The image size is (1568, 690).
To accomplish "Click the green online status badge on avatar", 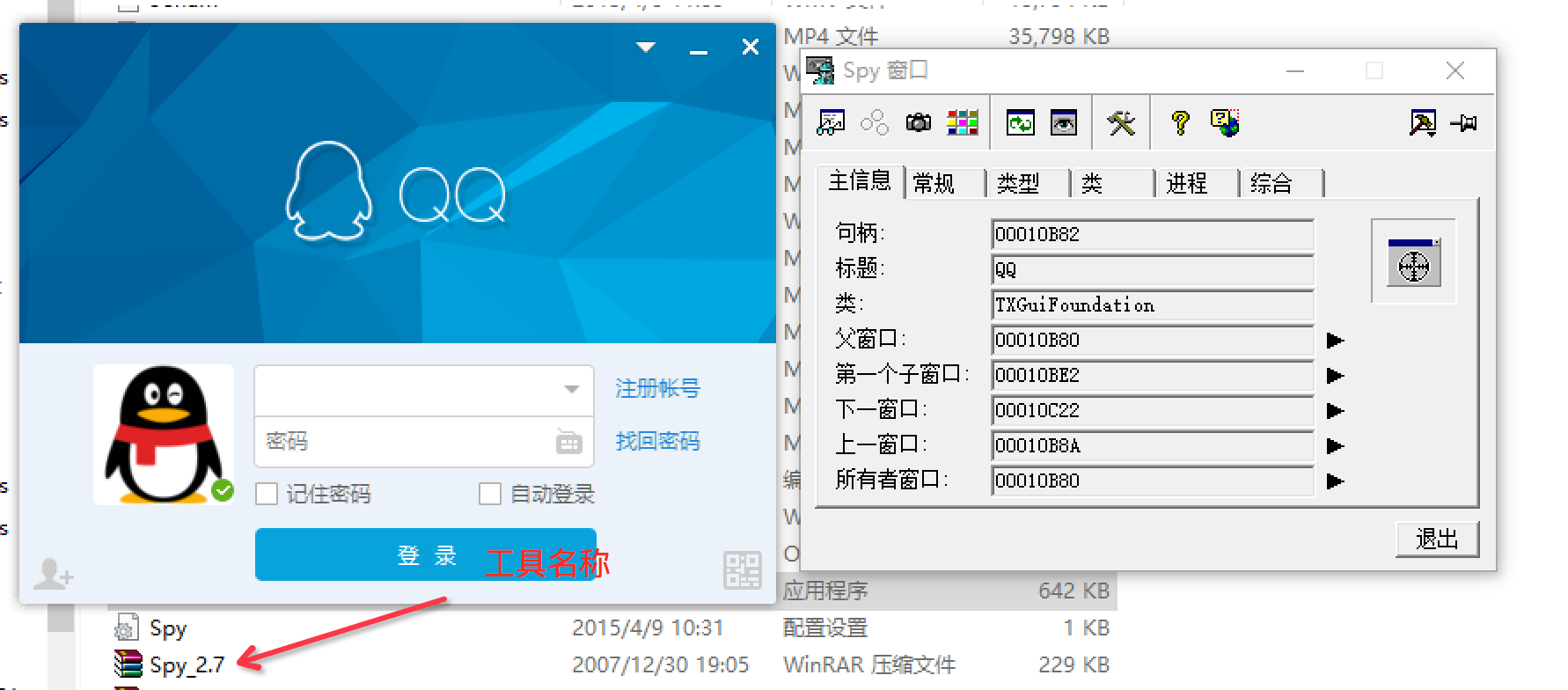I will click(223, 490).
